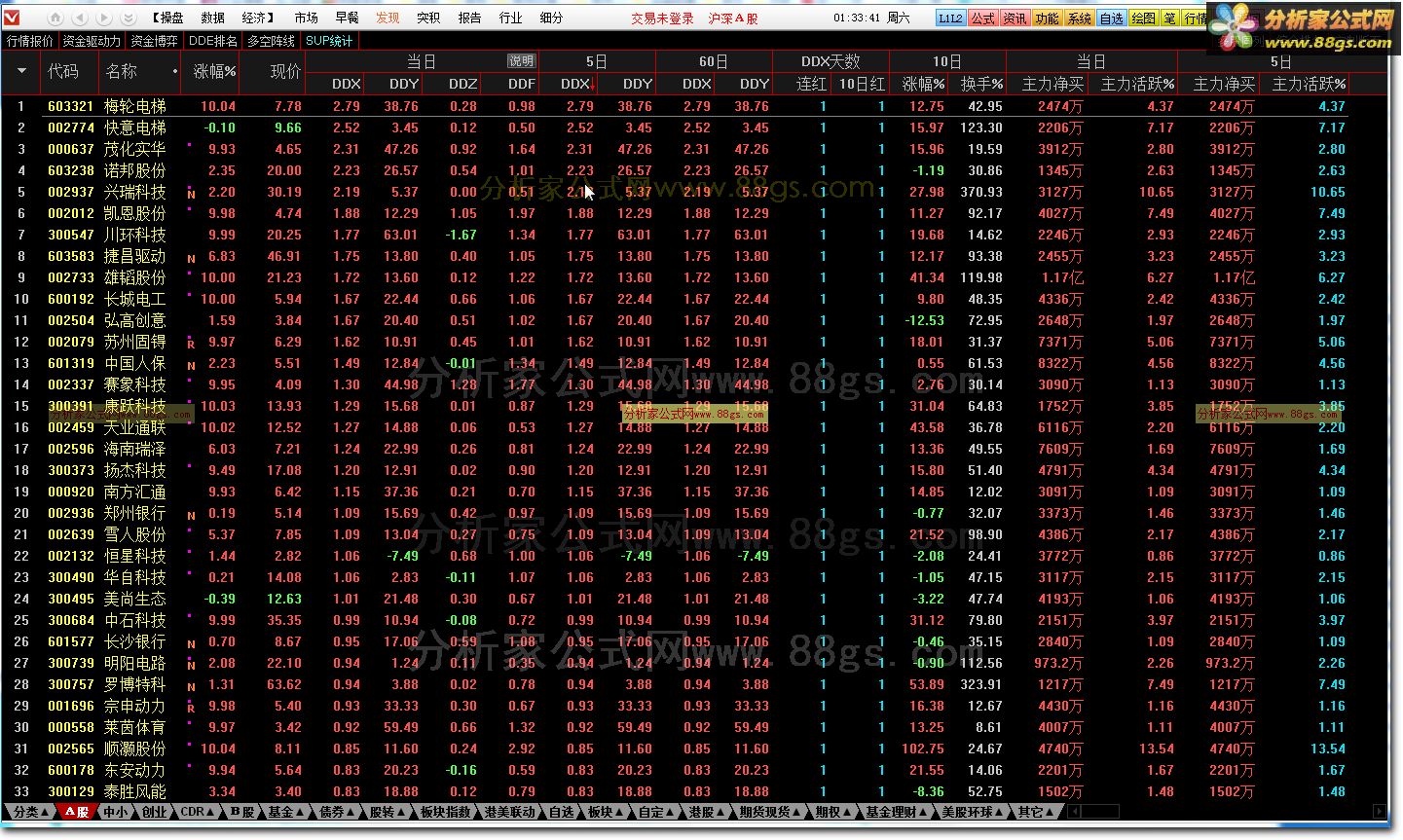The width and height of the screenshot is (1403, 840).
Task: Sort by the 连红 column header
Action: (x=811, y=84)
